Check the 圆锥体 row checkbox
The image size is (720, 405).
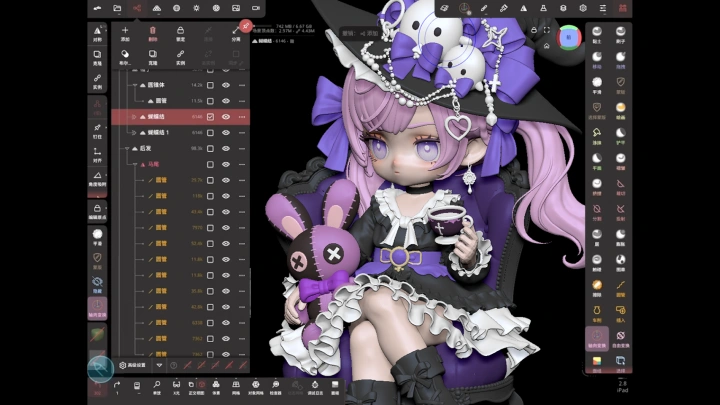pos(210,85)
